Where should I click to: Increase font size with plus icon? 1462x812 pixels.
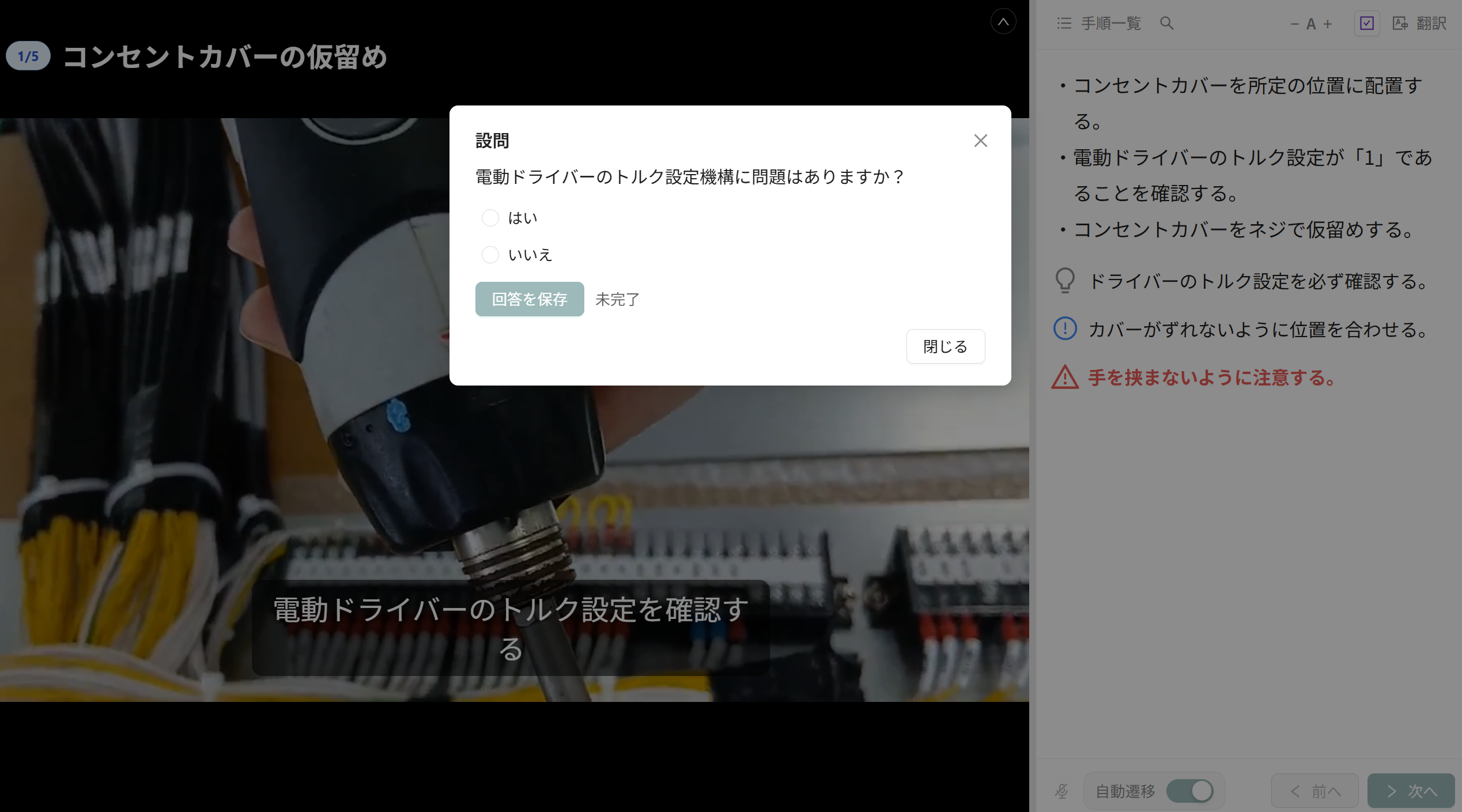pyautogui.click(x=1328, y=24)
